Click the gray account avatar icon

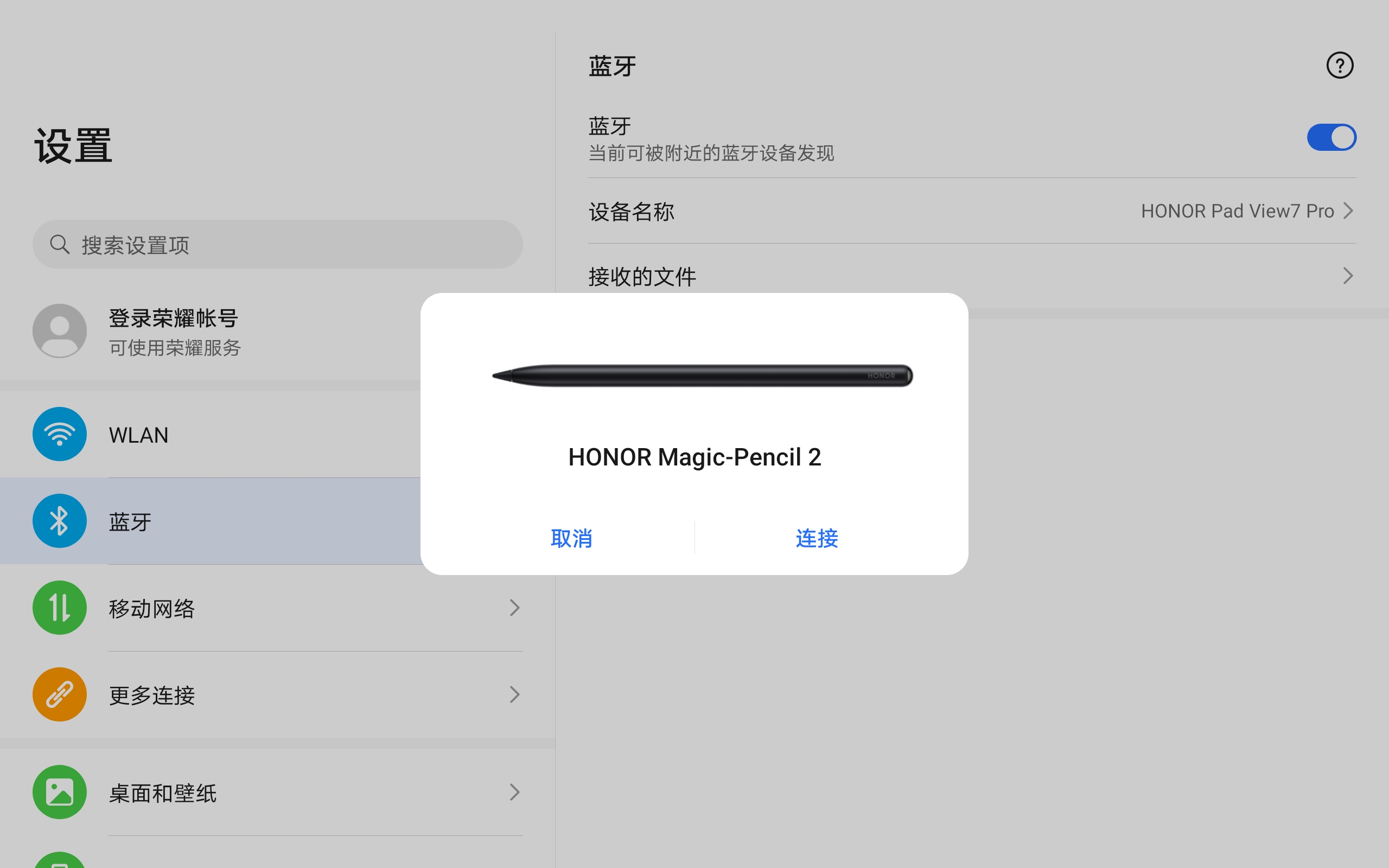[60, 331]
